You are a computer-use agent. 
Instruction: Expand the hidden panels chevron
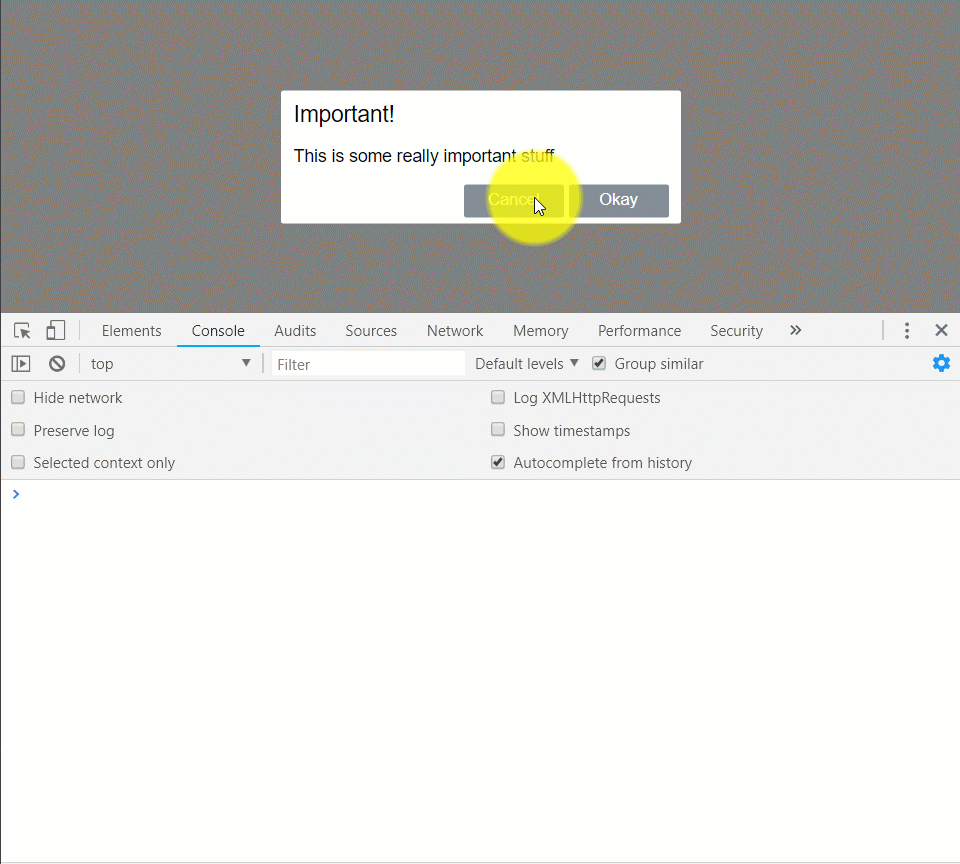point(795,330)
